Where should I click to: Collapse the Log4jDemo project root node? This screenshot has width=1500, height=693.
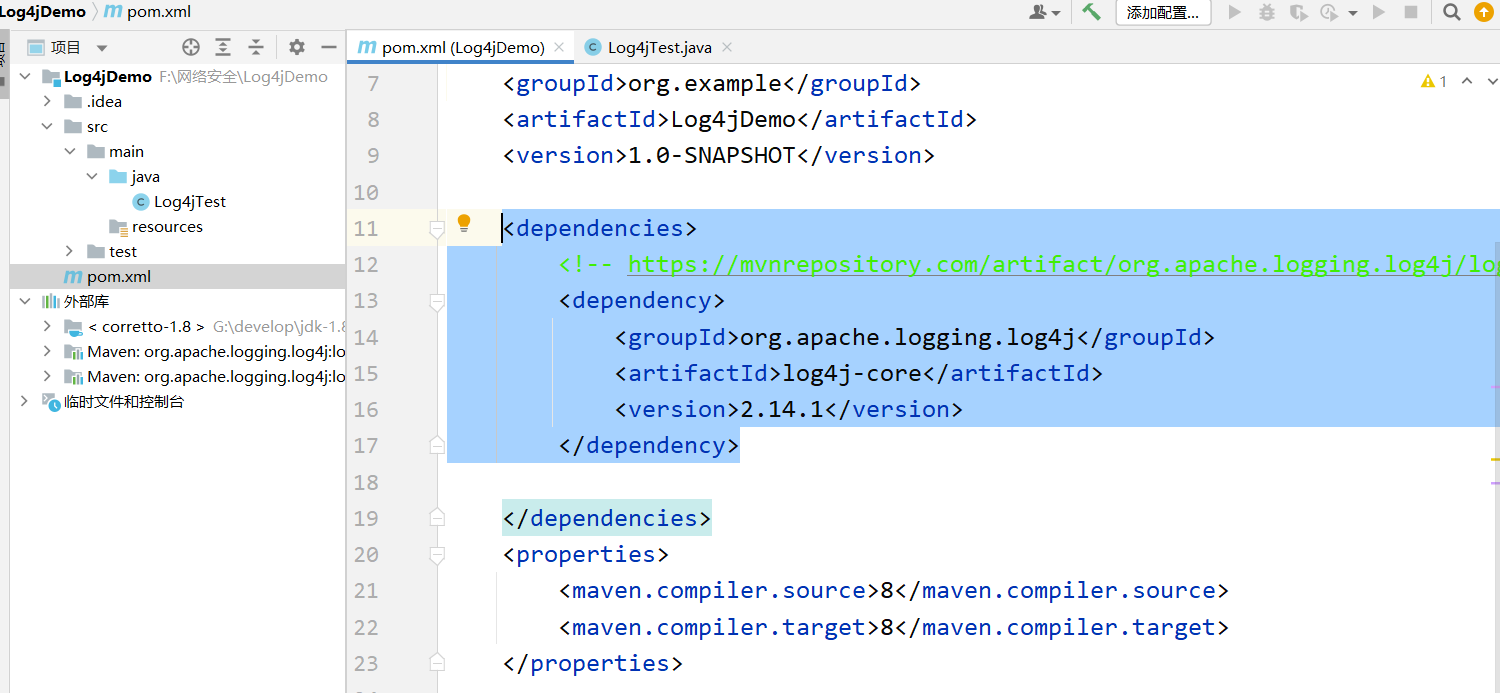point(24,77)
